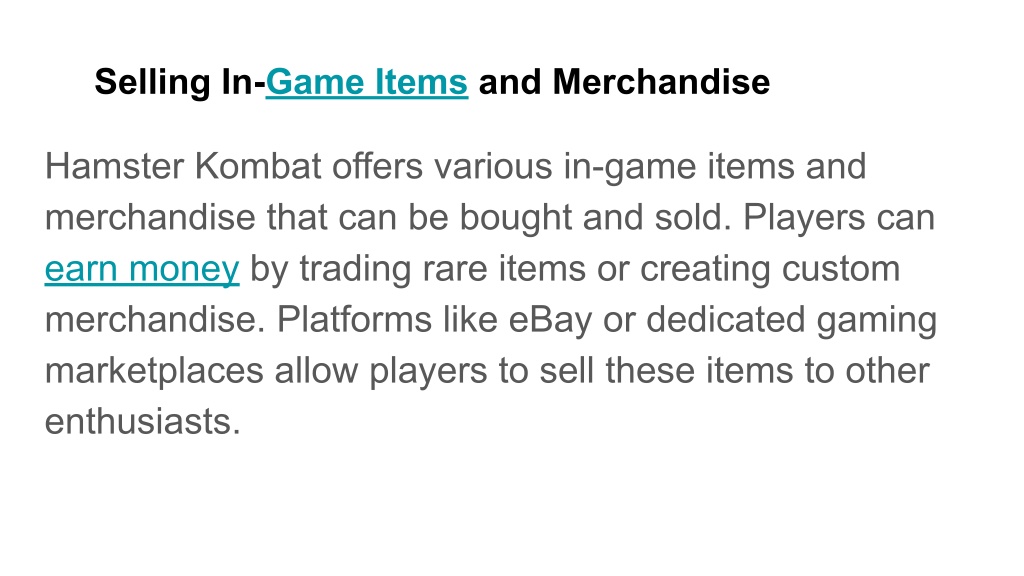Viewport: 1024px width, 576px height.
Task: Click the word Merchandise in the title
Action: [661, 82]
